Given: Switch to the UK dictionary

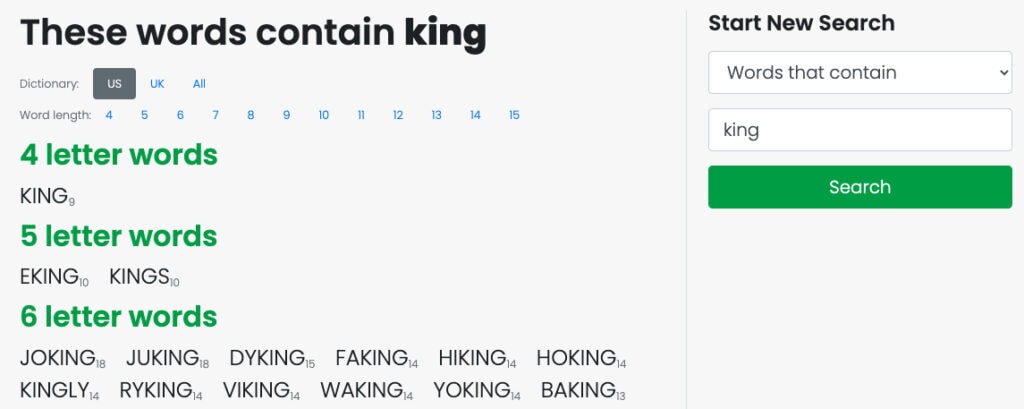Looking at the screenshot, I should point(157,84).
